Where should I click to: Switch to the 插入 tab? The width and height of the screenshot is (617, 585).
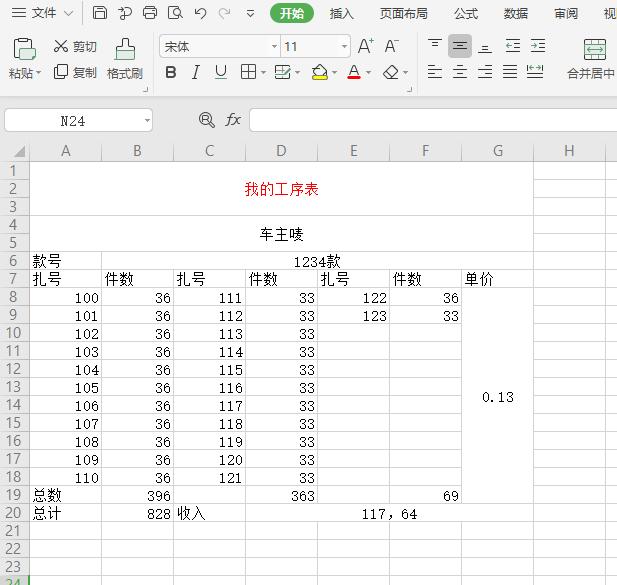click(342, 14)
